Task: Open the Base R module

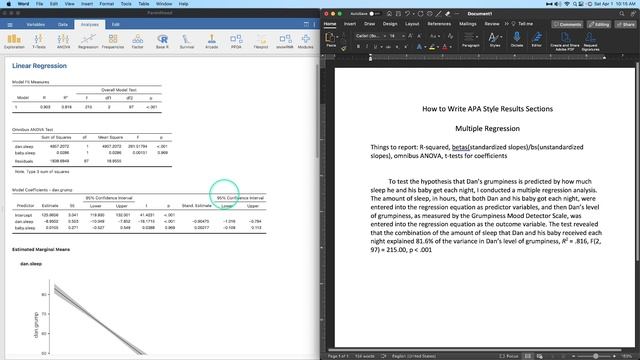Action: [162, 41]
